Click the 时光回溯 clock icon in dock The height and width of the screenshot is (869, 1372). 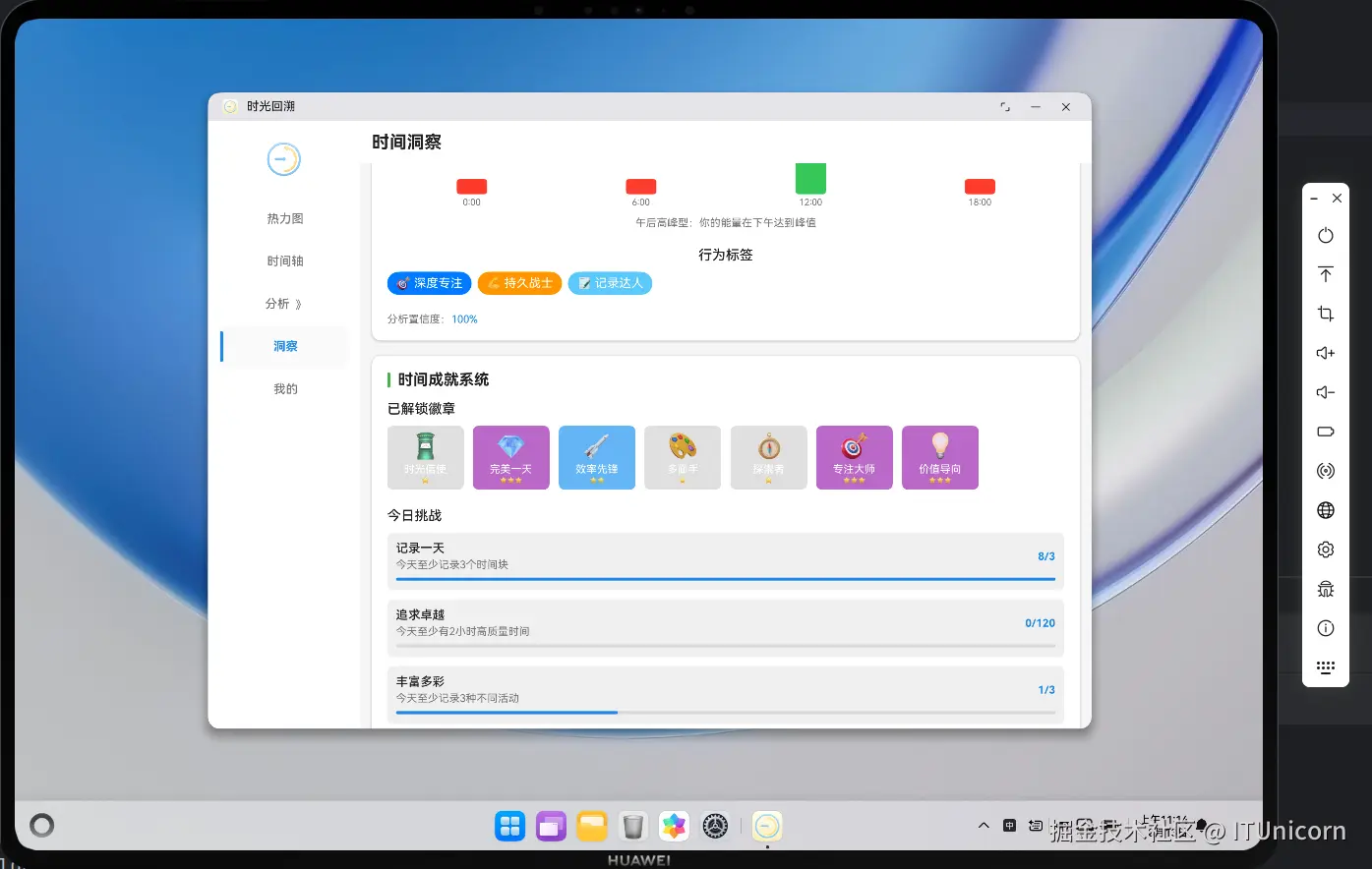(x=767, y=827)
